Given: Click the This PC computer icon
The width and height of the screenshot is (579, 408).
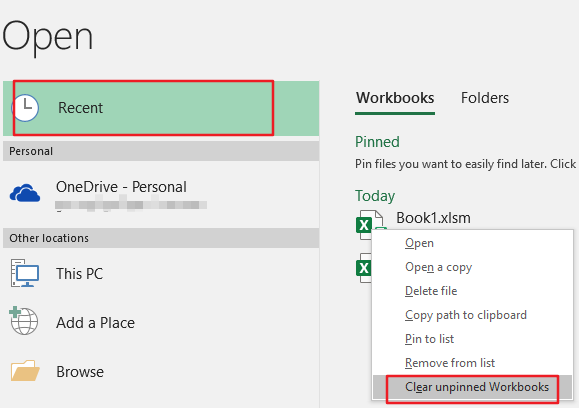Looking at the screenshot, I should [x=25, y=273].
